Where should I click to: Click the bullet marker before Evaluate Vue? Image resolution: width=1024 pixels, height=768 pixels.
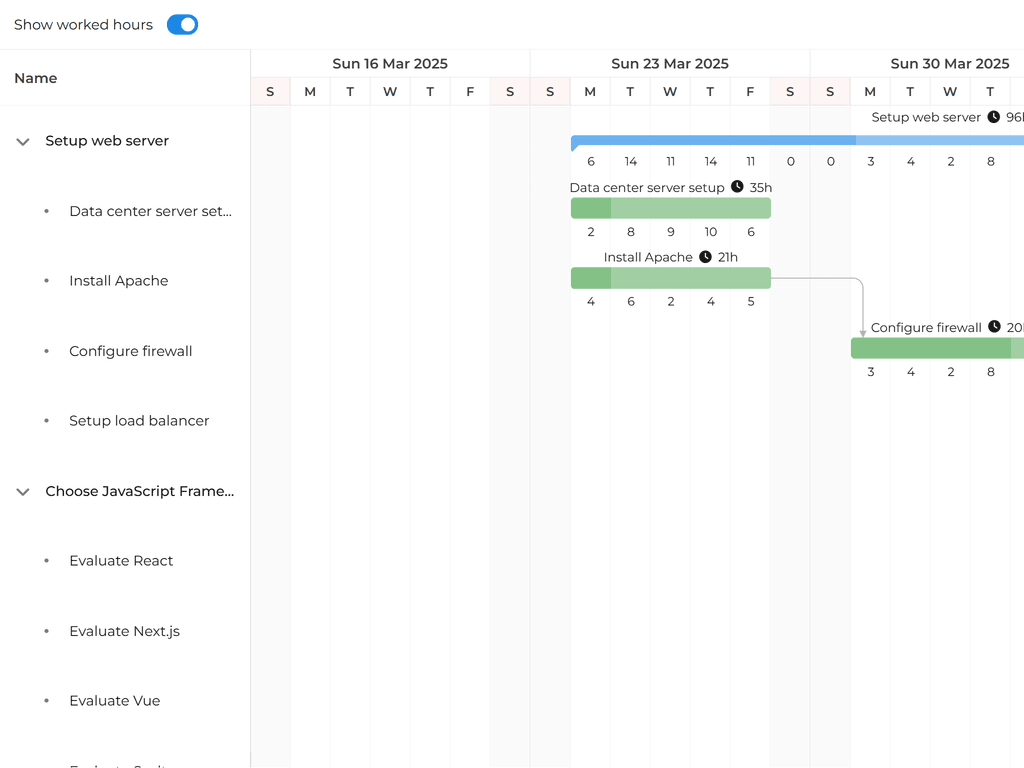tap(45, 701)
